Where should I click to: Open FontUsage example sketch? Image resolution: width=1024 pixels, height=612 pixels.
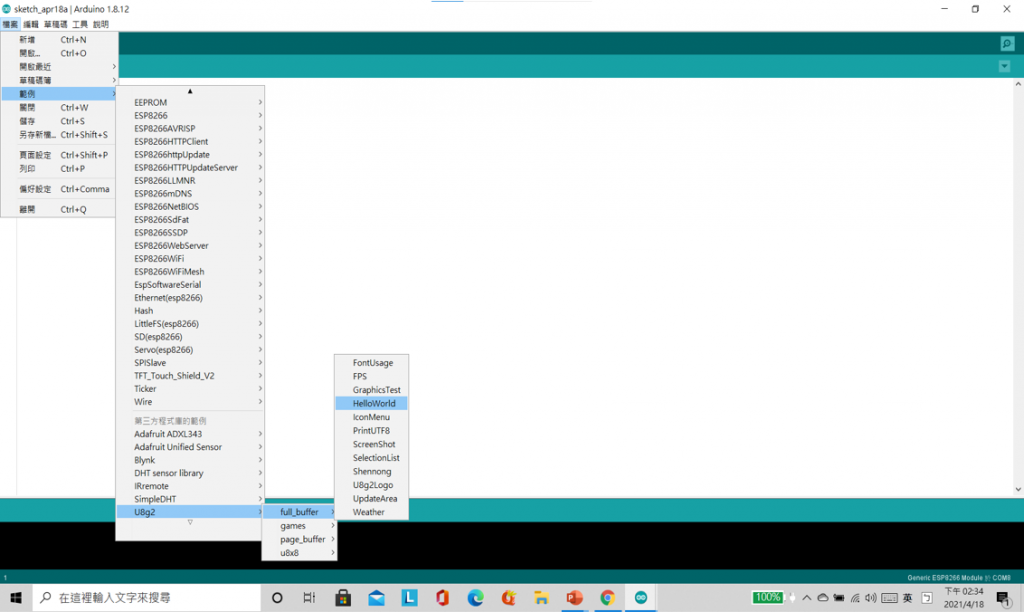tap(372, 363)
